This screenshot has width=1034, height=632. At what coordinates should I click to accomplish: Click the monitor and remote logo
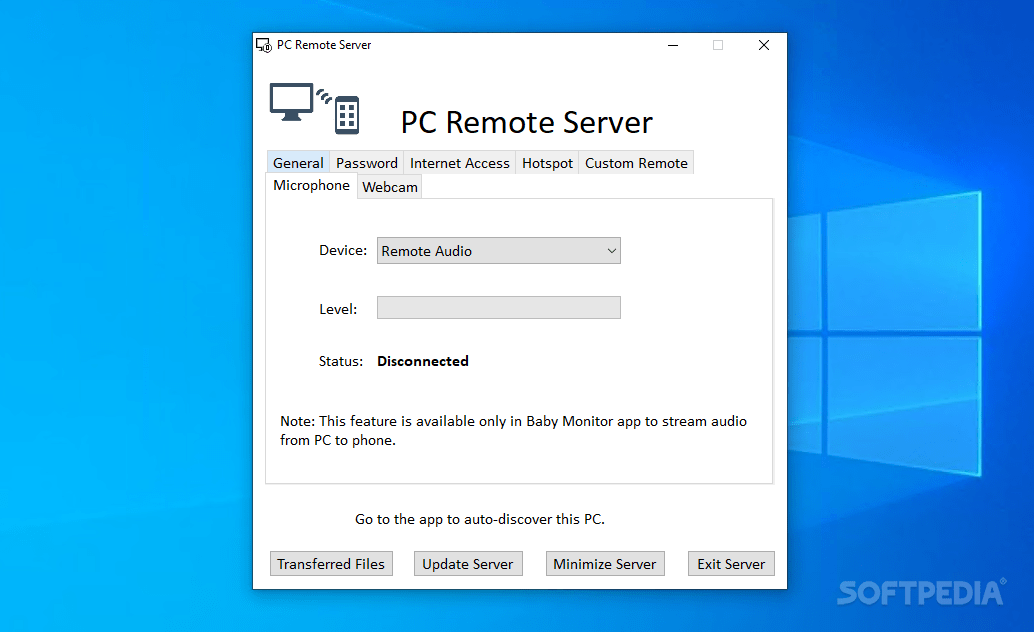[x=315, y=109]
